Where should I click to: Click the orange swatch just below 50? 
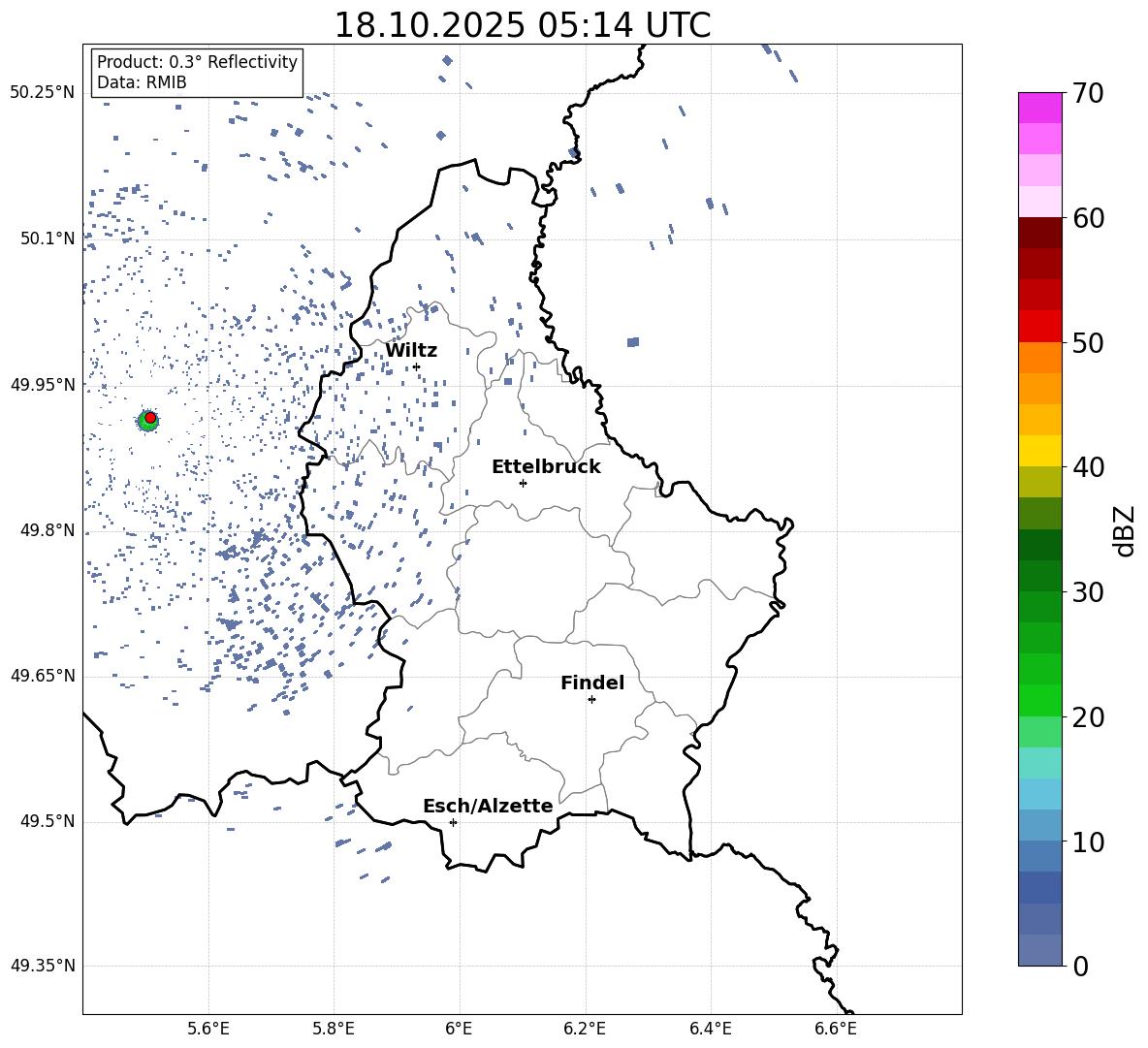click(x=1040, y=358)
